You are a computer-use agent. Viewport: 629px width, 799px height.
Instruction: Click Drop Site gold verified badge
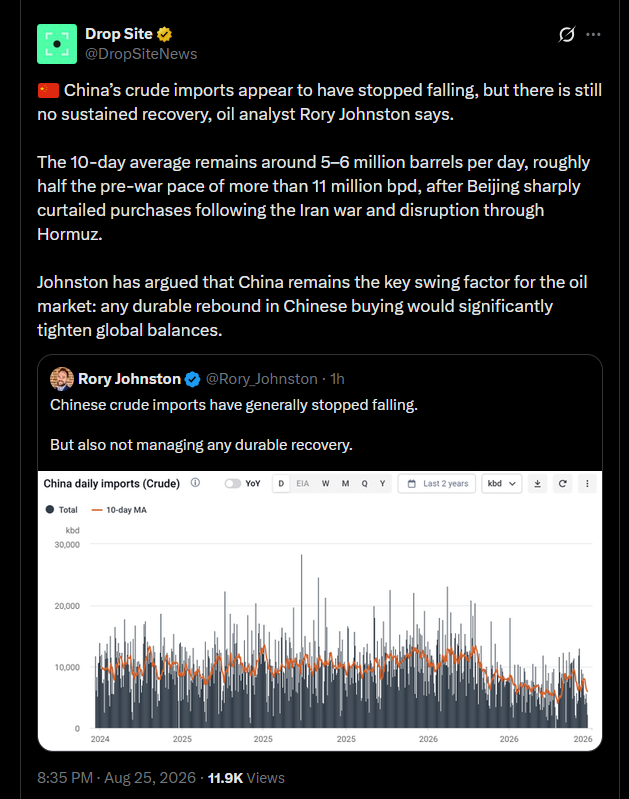164,34
